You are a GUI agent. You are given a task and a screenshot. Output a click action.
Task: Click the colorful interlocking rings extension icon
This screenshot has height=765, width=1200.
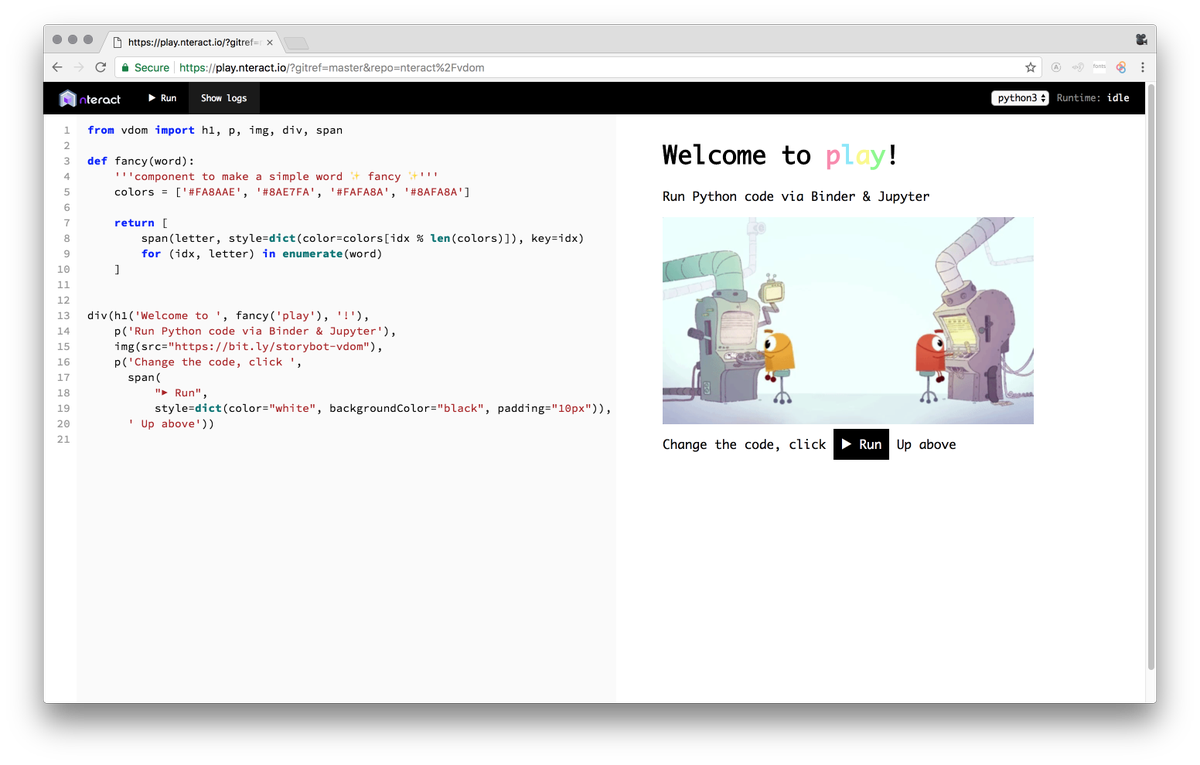(x=1121, y=67)
